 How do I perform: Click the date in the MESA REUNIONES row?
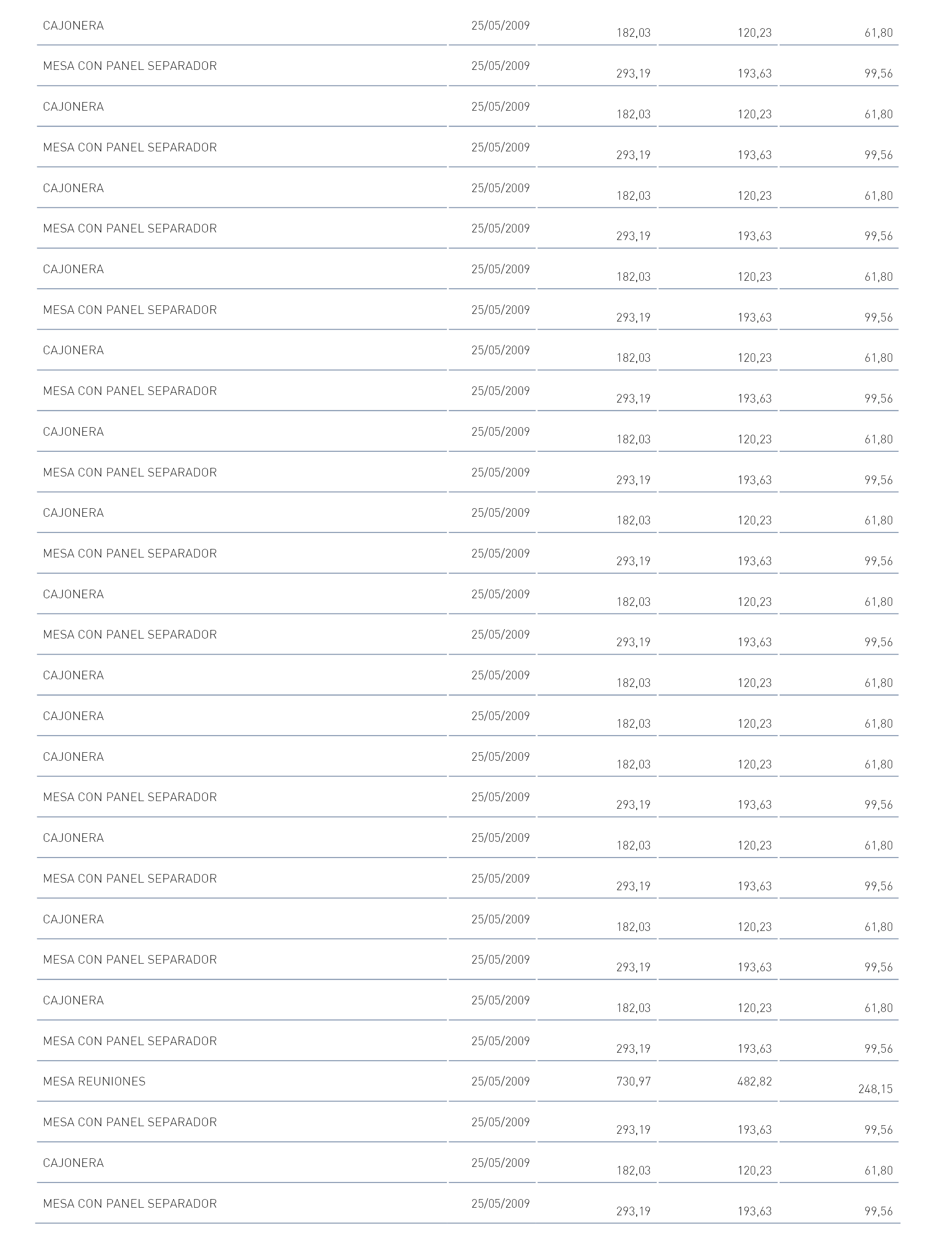(x=500, y=1081)
